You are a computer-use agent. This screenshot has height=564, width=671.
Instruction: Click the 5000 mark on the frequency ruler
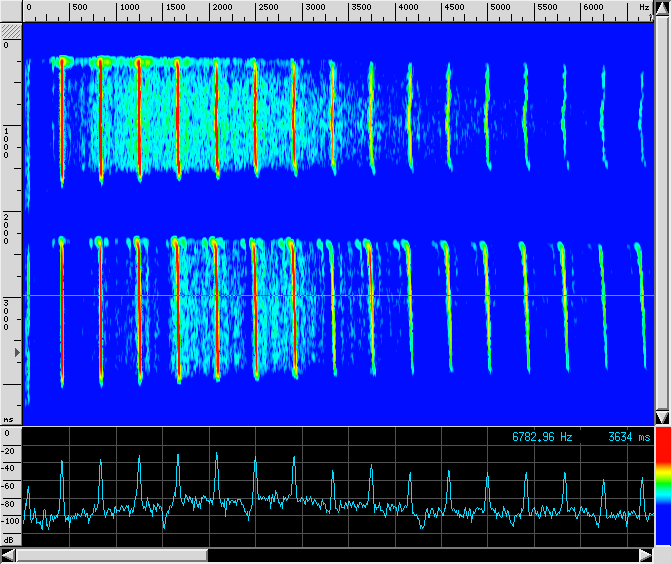coord(501,8)
